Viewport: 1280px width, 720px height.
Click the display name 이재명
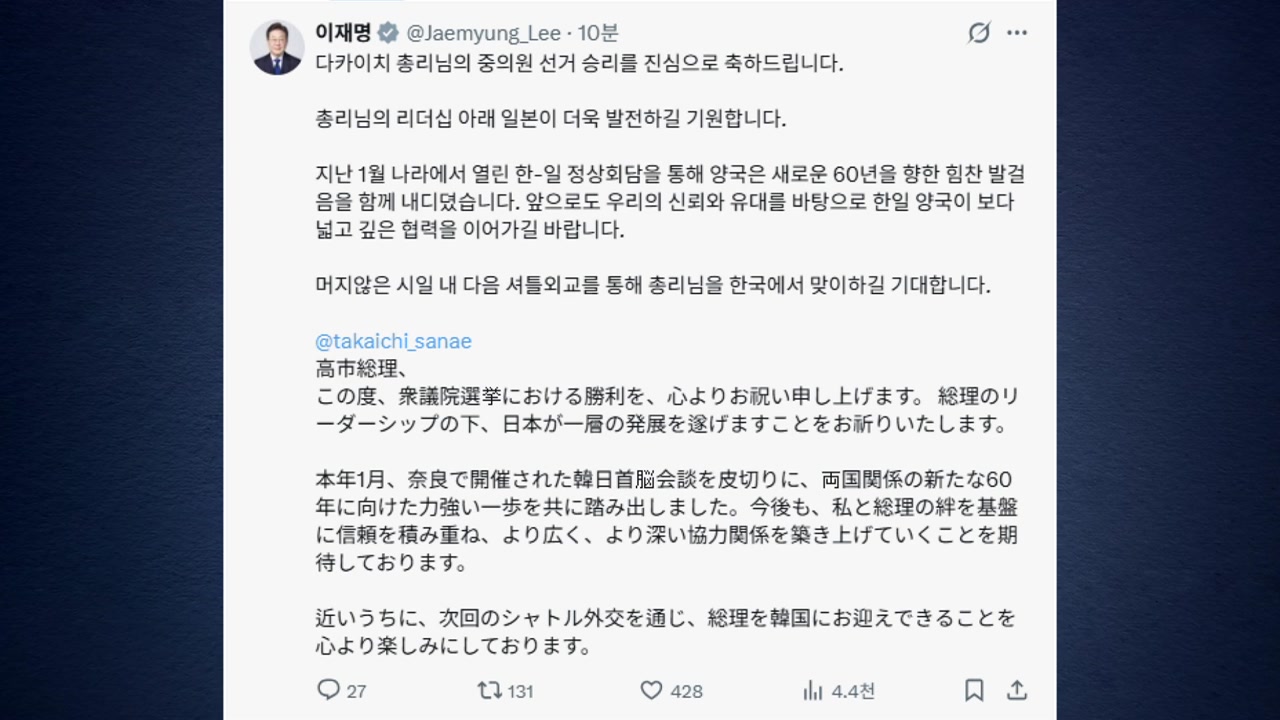point(343,34)
